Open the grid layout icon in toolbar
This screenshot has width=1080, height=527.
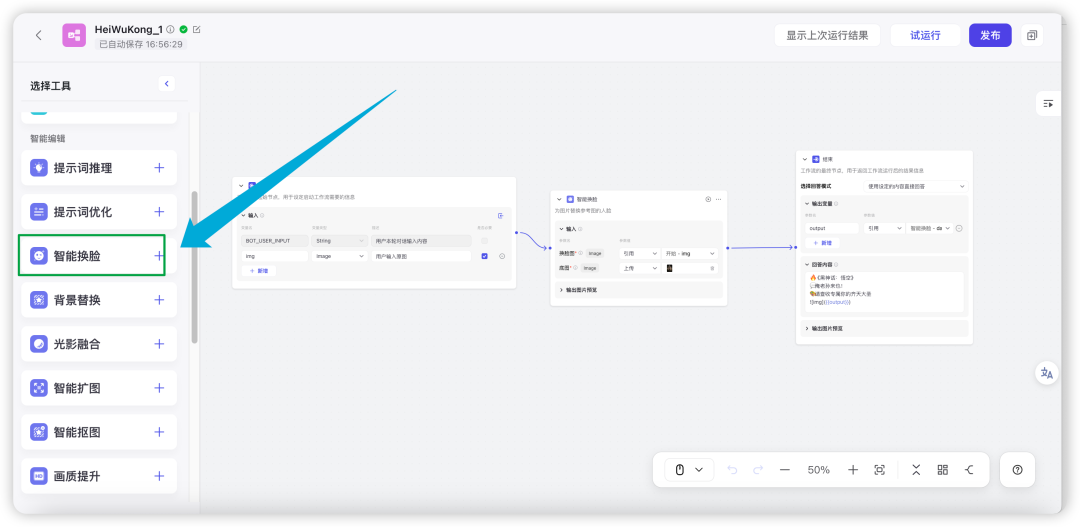click(943, 470)
